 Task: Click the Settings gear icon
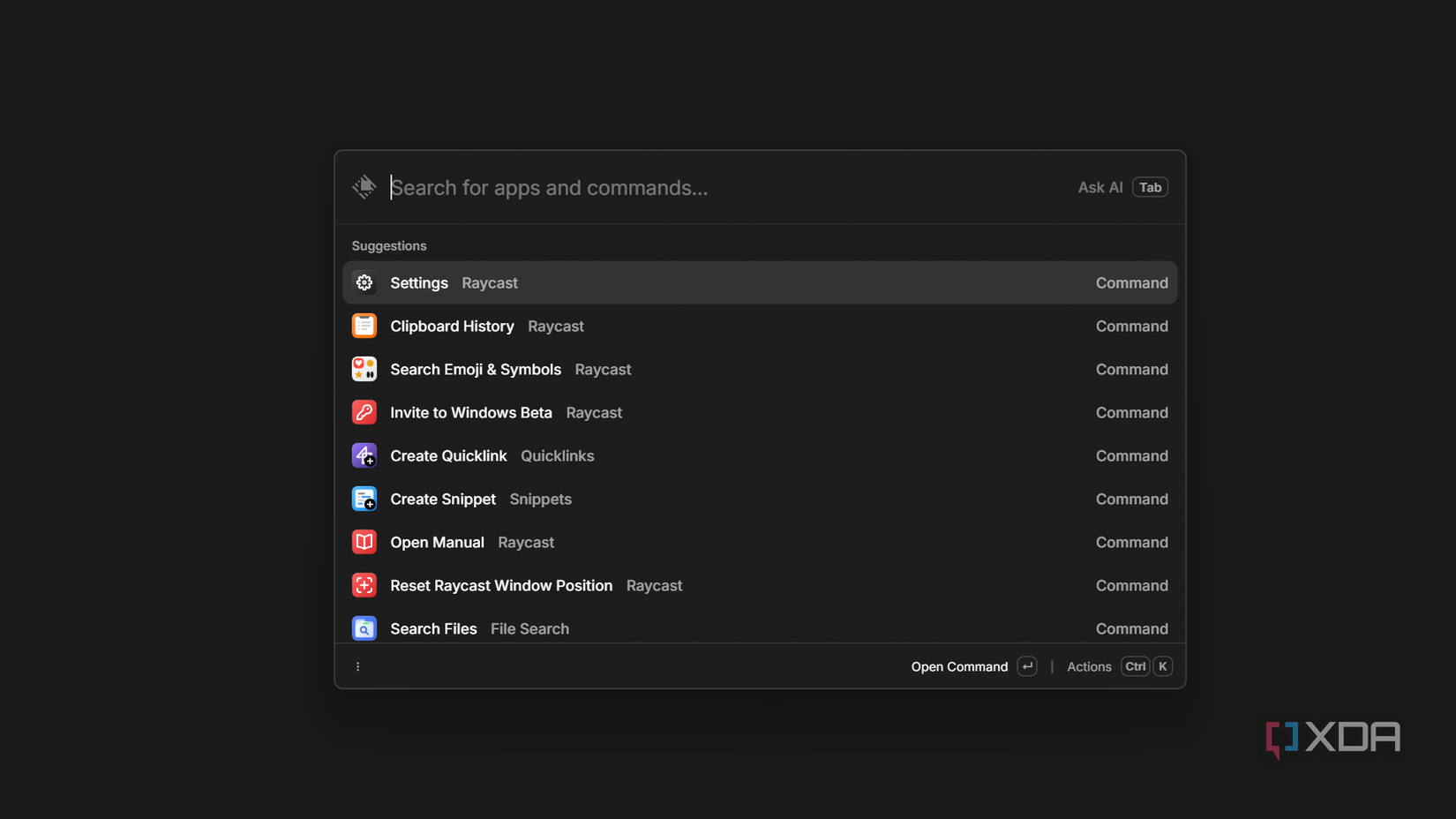pos(364,282)
